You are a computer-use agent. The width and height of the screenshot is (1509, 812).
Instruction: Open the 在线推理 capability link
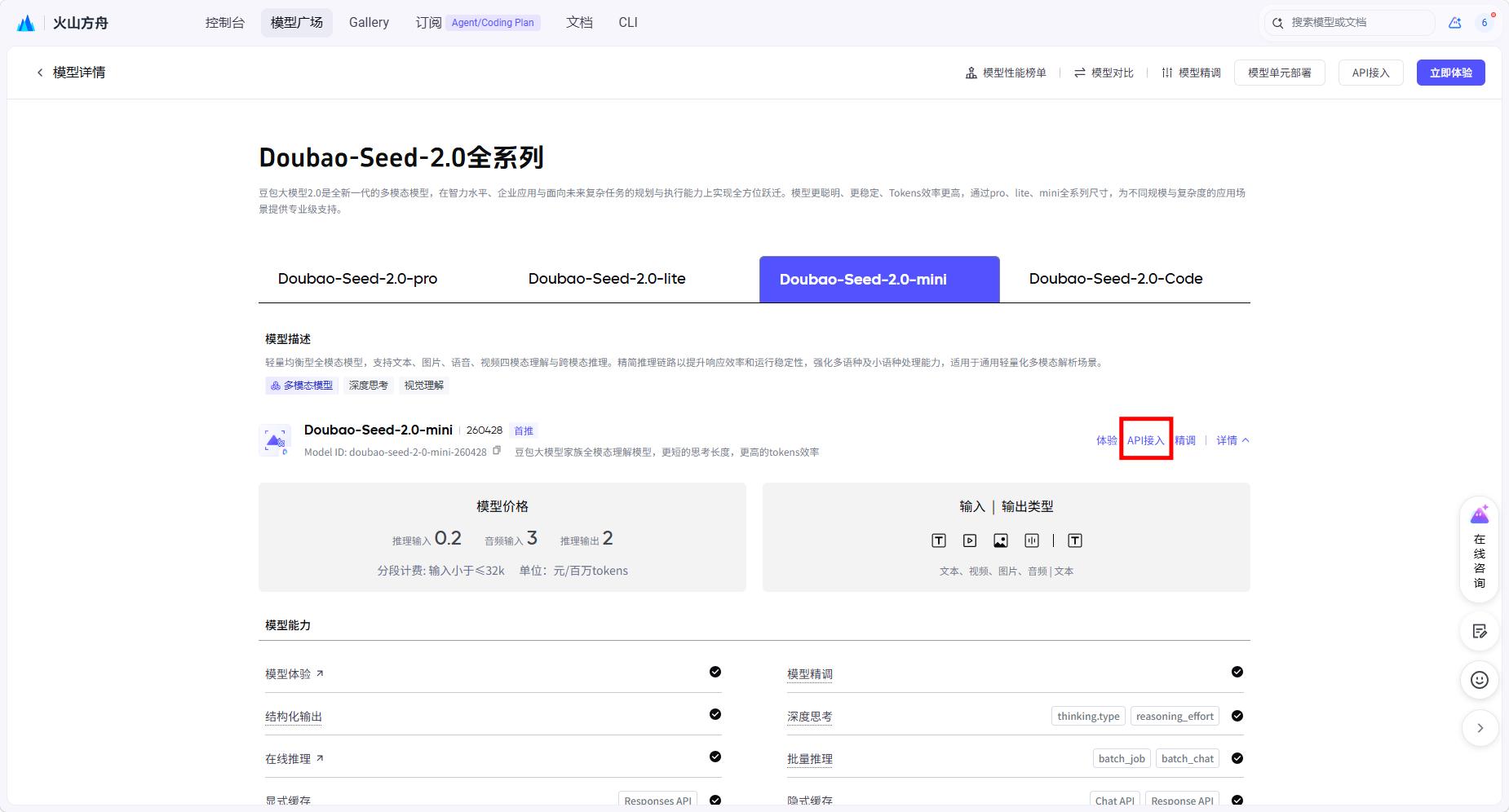[x=294, y=758]
